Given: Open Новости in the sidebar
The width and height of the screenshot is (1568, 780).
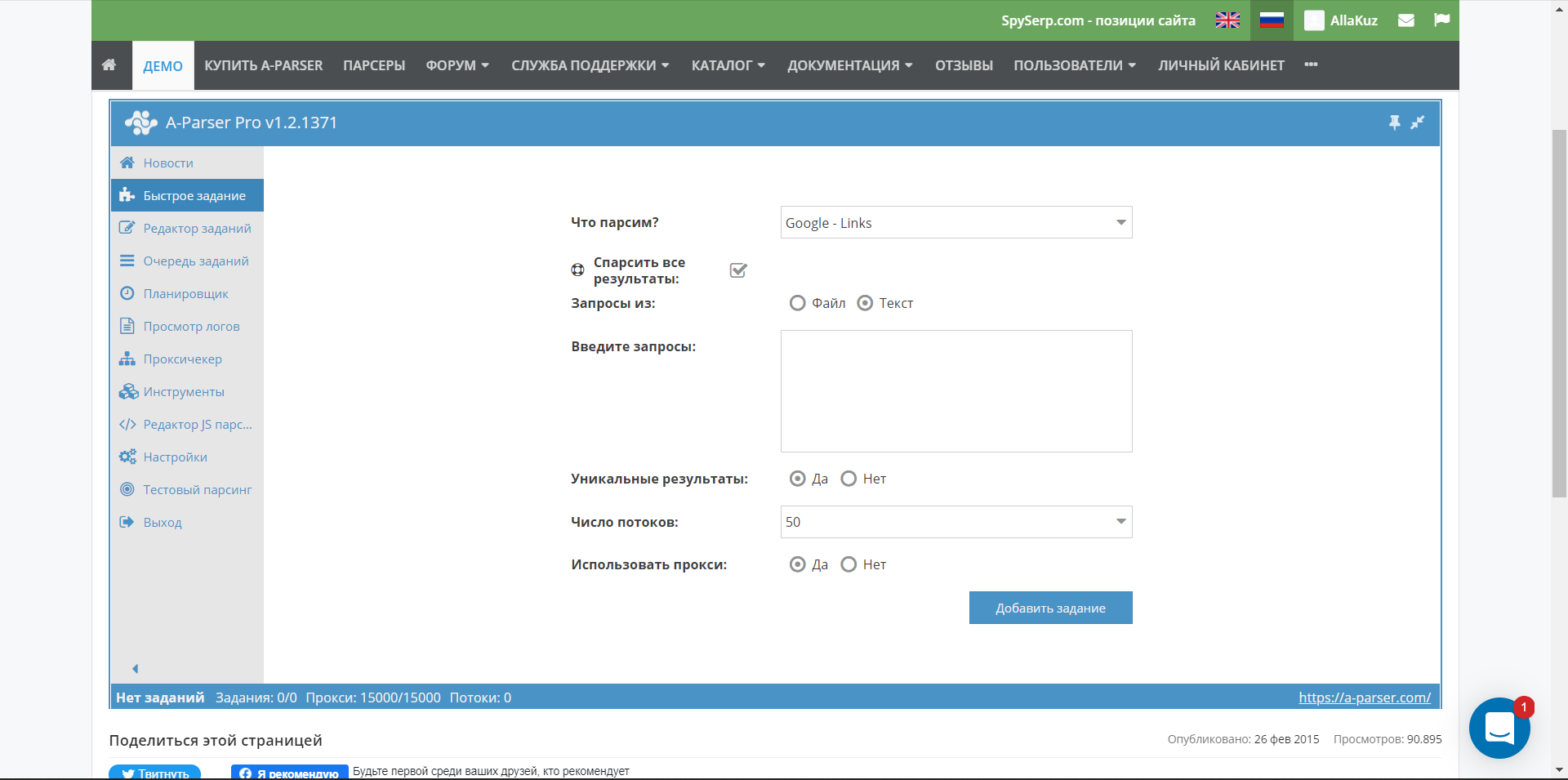Looking at the screenshot, I should coord(187,163).
